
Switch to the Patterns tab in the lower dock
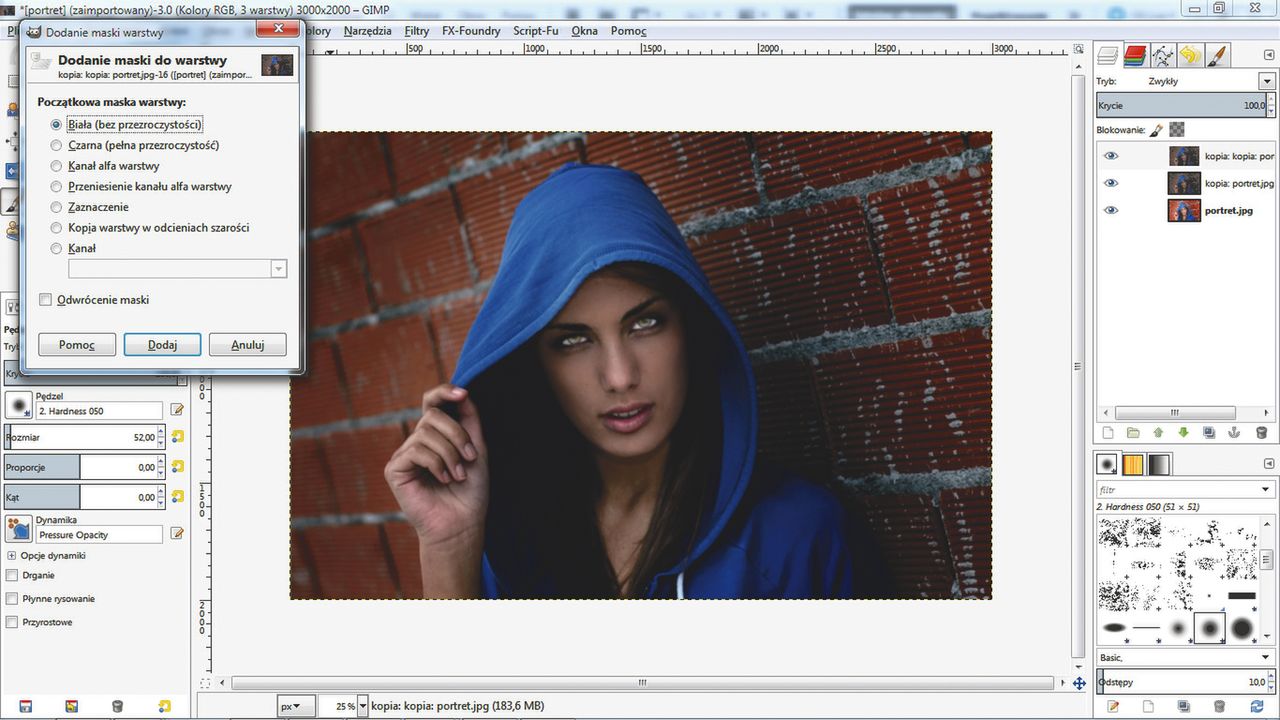point(1133,465)
